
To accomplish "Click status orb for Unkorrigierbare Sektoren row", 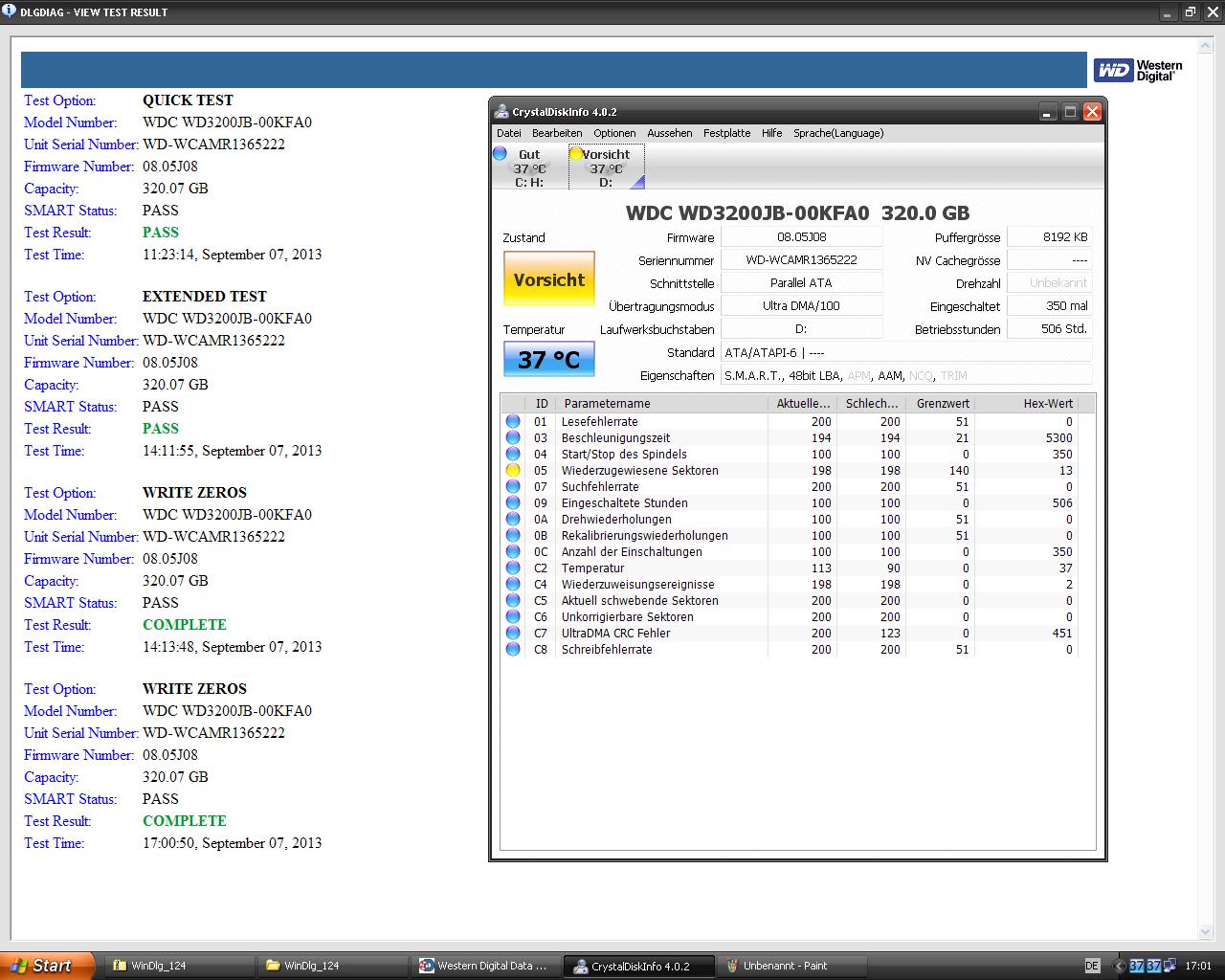I will pyautogui.click(x=513, y=616).
